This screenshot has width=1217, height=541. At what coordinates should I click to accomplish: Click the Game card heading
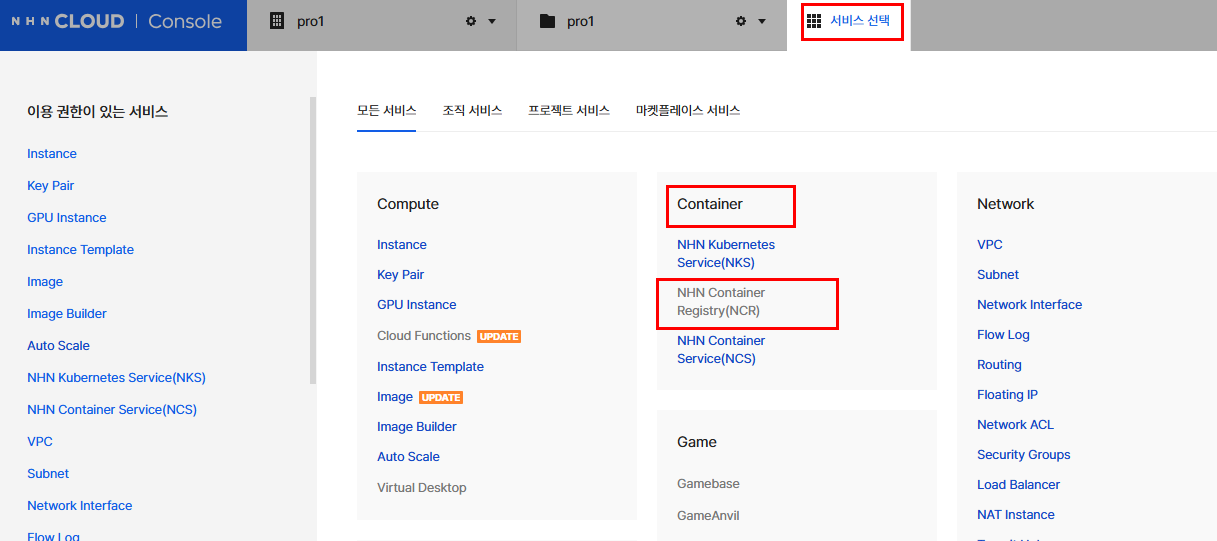pyautogui.click(x=697, y=442)
